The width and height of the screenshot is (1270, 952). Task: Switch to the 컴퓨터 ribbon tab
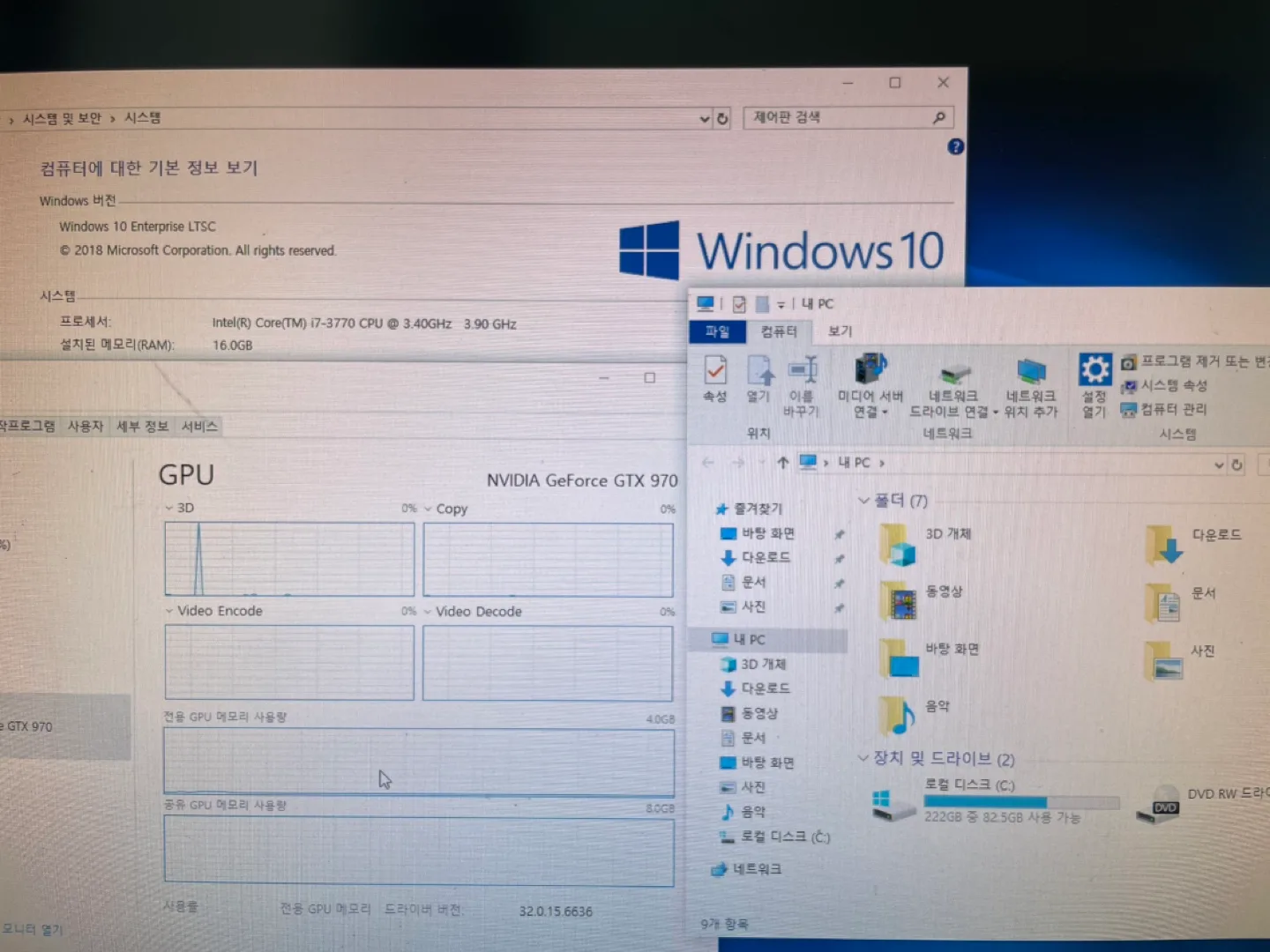tap(779, 331)
